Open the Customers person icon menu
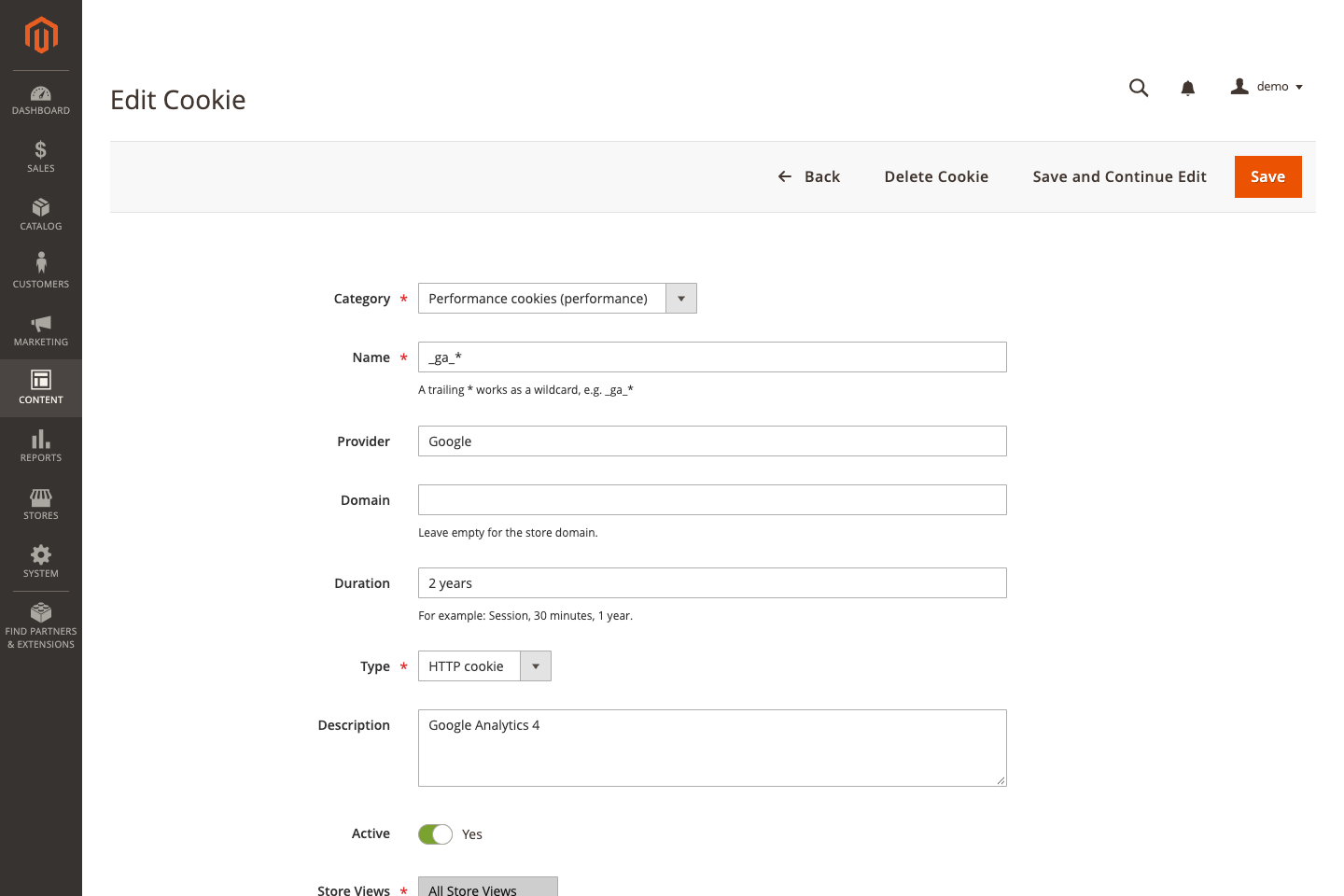Image resolution: width=1344 pixels, height=896 pixels. coord(41,262)
